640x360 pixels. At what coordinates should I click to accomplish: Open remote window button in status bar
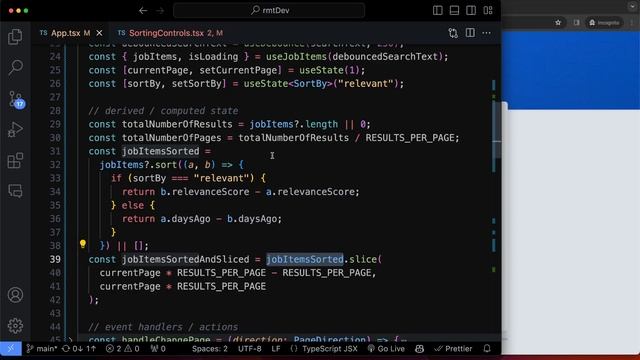11,349
